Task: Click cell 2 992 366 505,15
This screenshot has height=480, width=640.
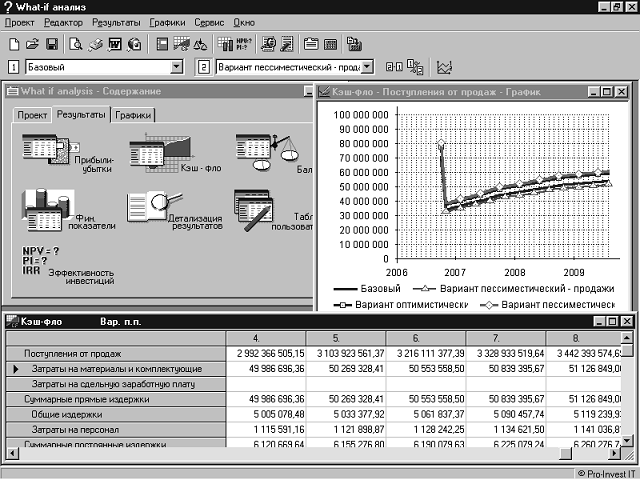Action: (266, 354)
